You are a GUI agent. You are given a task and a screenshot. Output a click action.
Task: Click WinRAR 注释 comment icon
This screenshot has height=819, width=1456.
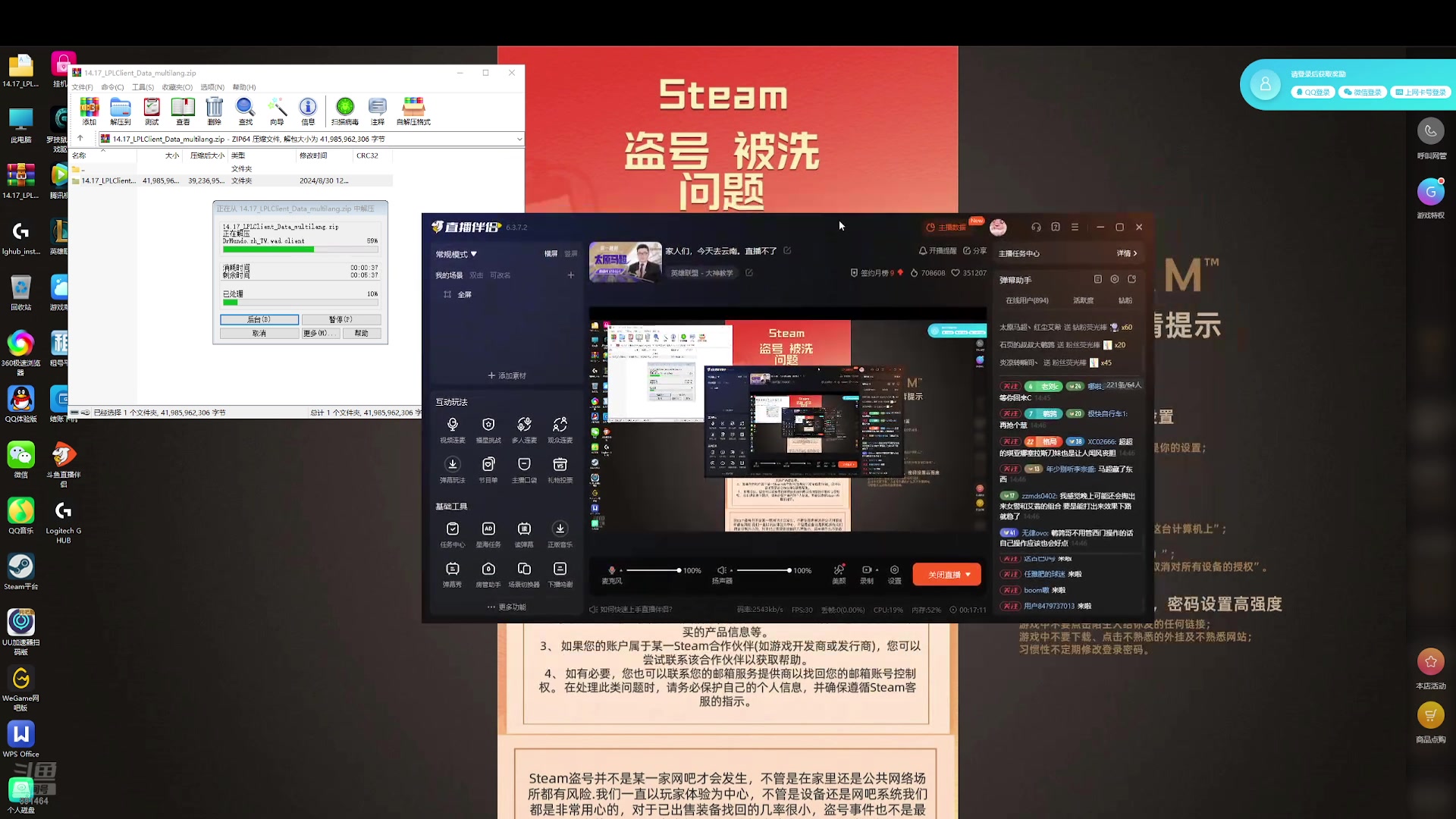[378, 111]
